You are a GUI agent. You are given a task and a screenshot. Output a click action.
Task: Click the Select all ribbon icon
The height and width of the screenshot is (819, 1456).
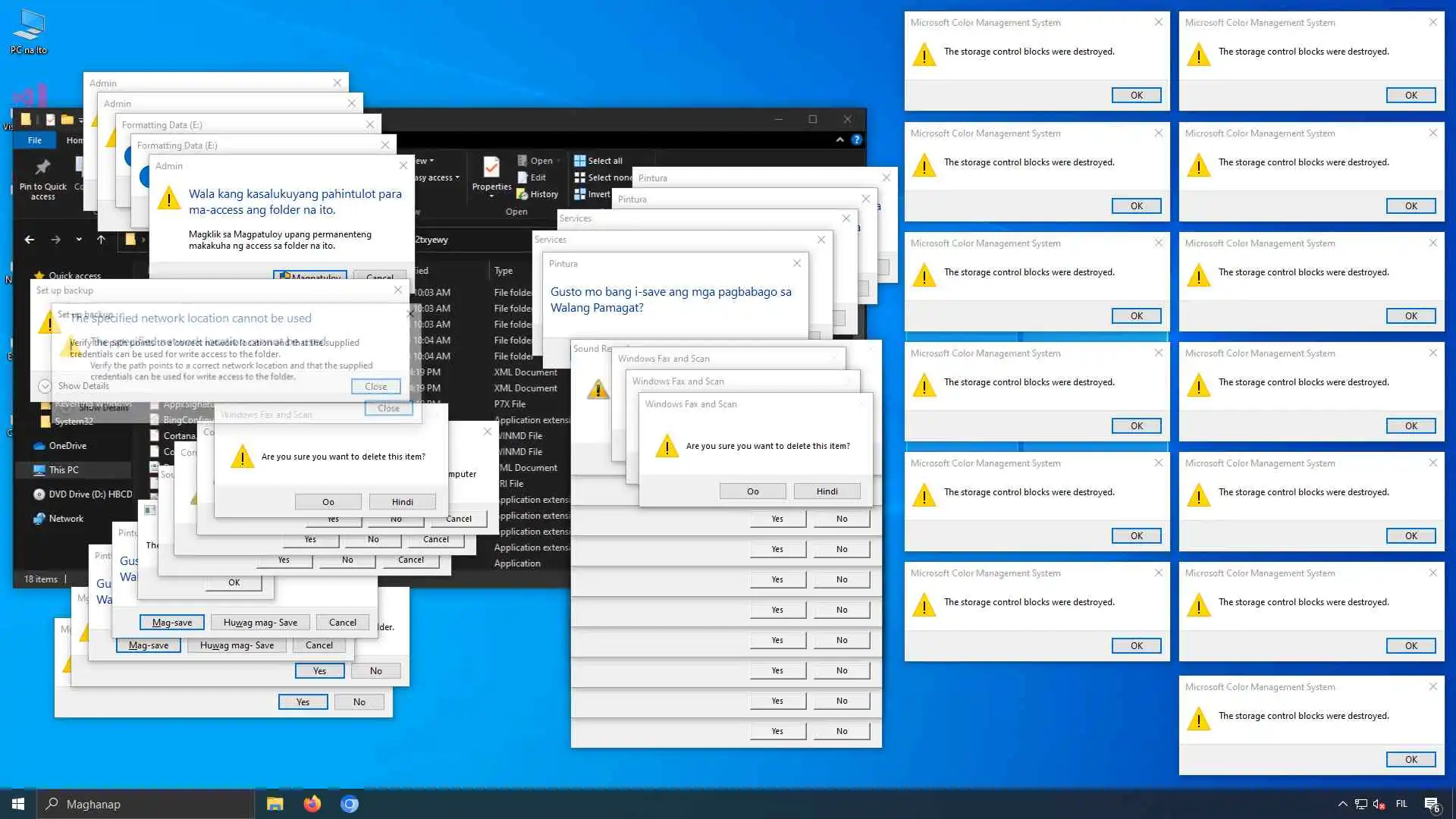580,161
